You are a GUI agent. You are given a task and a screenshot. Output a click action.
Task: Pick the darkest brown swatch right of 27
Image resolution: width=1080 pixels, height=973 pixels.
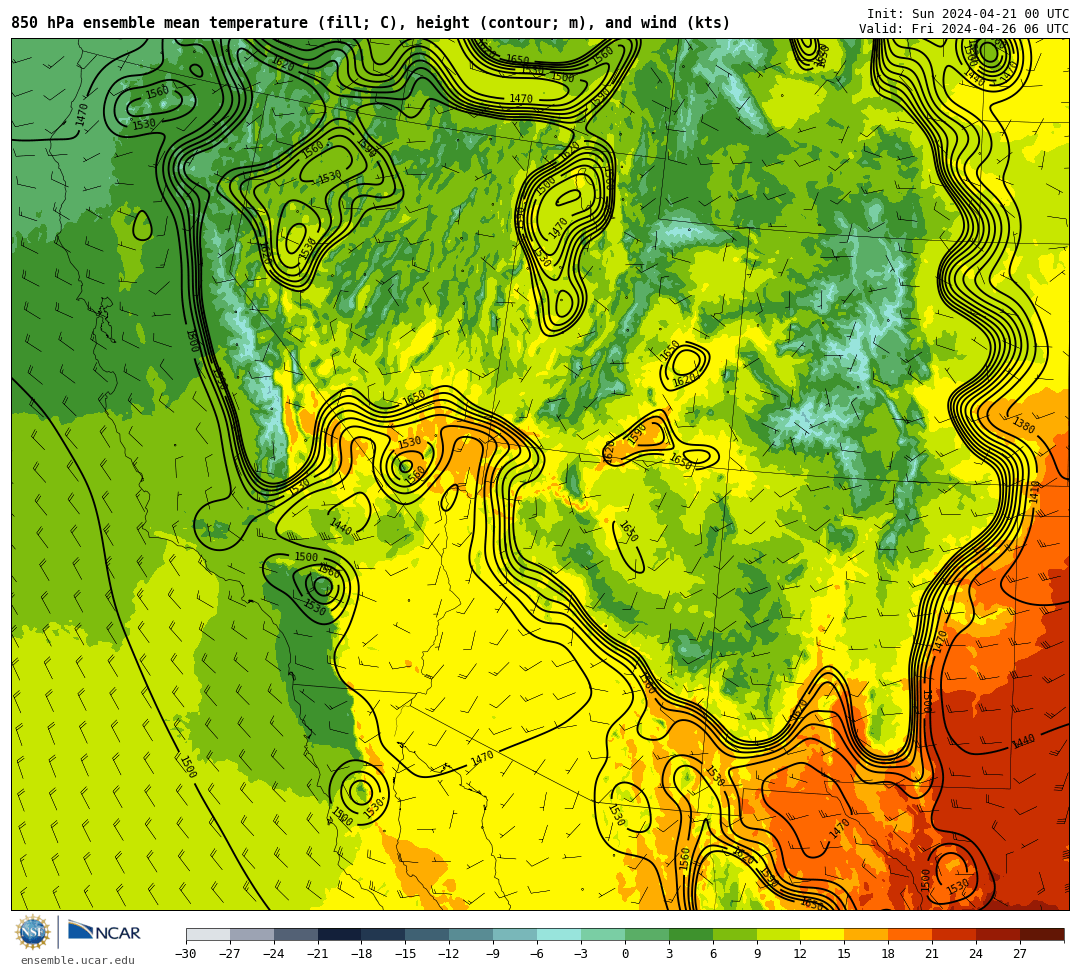click(x=1042, y=934)
